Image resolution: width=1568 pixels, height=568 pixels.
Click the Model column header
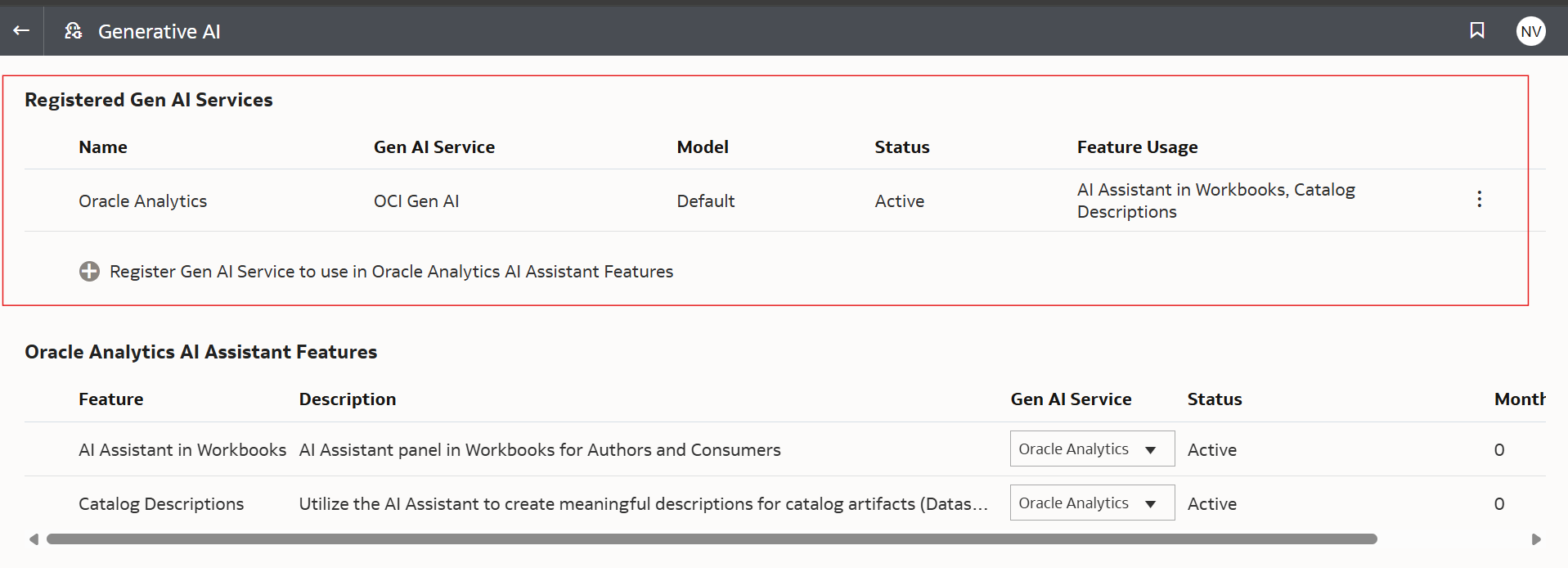point(703,147)
